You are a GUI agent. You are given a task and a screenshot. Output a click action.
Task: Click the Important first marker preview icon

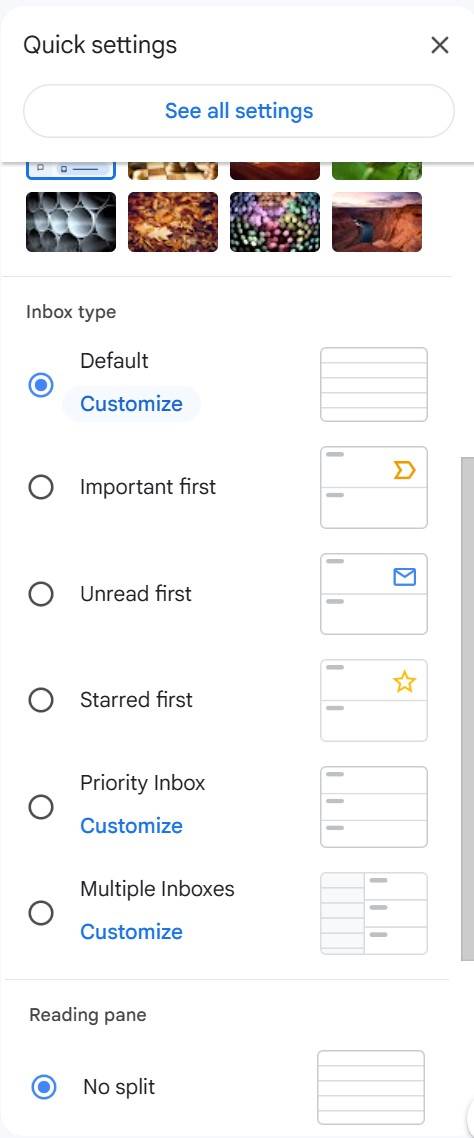[404, 471]
